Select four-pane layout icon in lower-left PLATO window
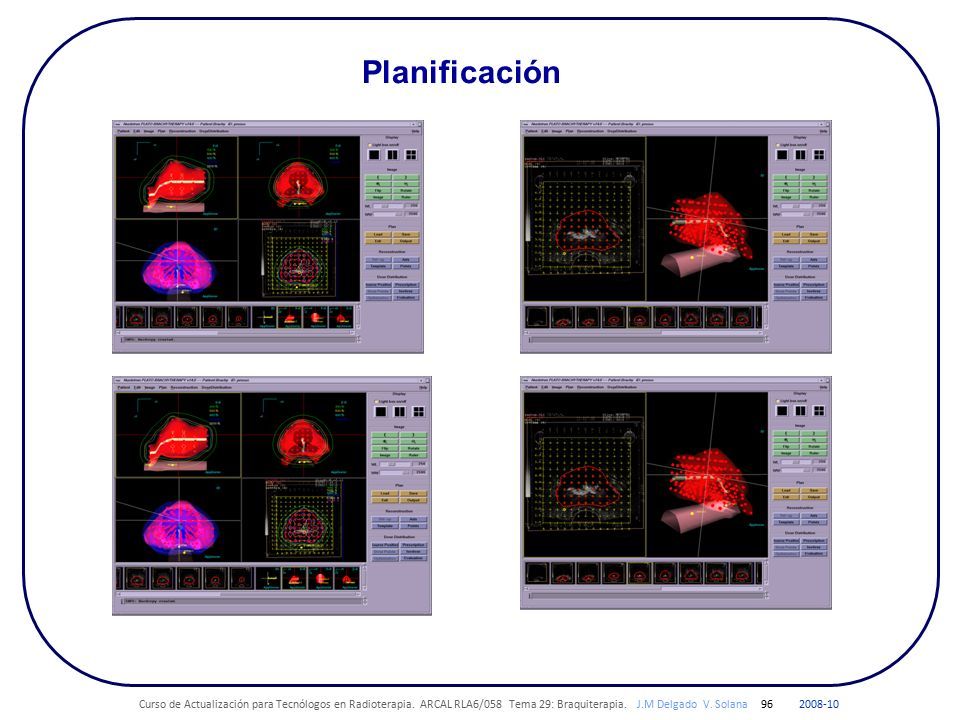Image resolution: width=960 pixels, height=720 pixels. [x=419, y=411]
